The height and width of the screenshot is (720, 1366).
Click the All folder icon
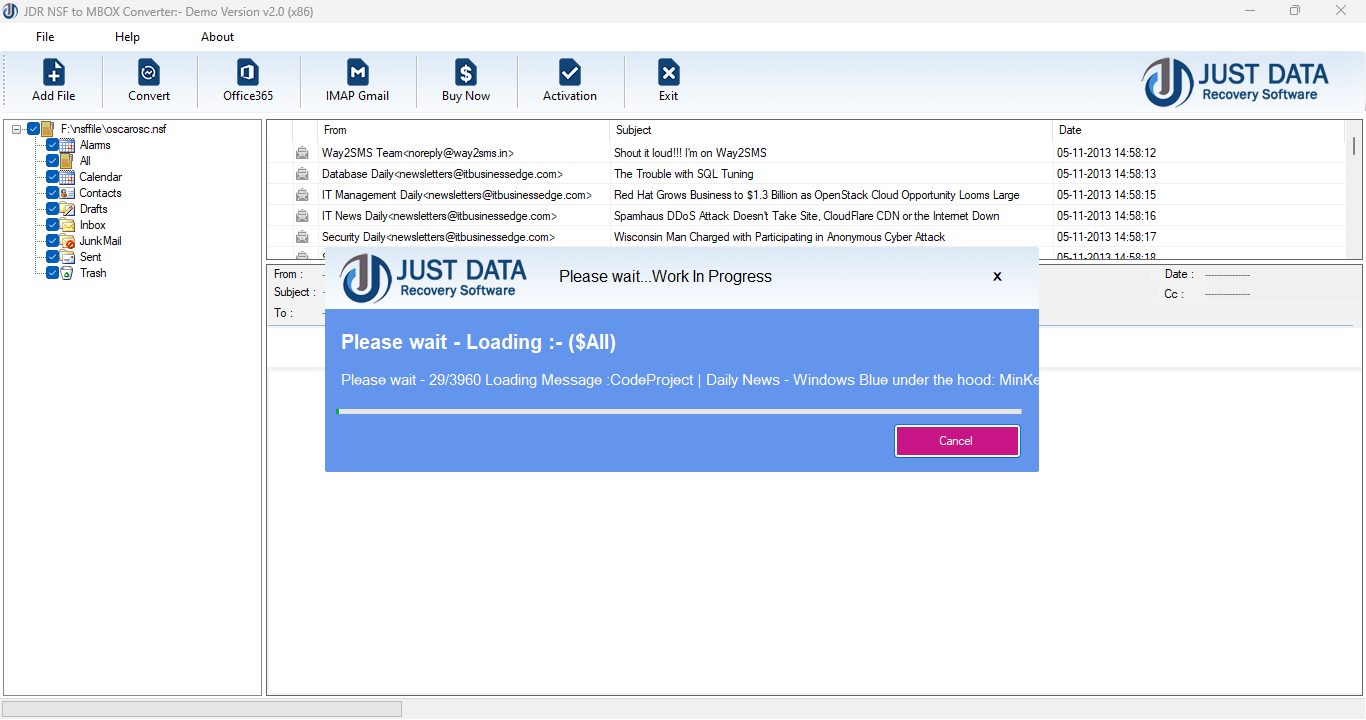click(68, 161)
